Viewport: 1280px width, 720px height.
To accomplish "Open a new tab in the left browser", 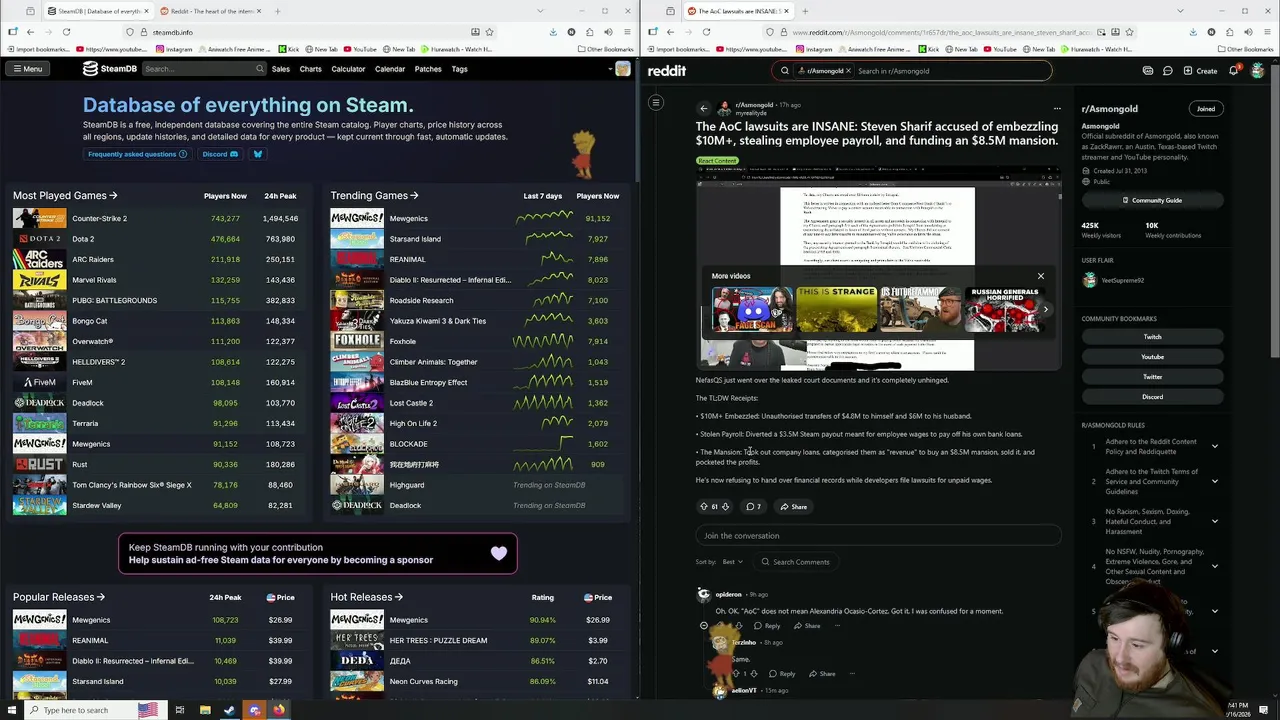I will pos(277,11).
